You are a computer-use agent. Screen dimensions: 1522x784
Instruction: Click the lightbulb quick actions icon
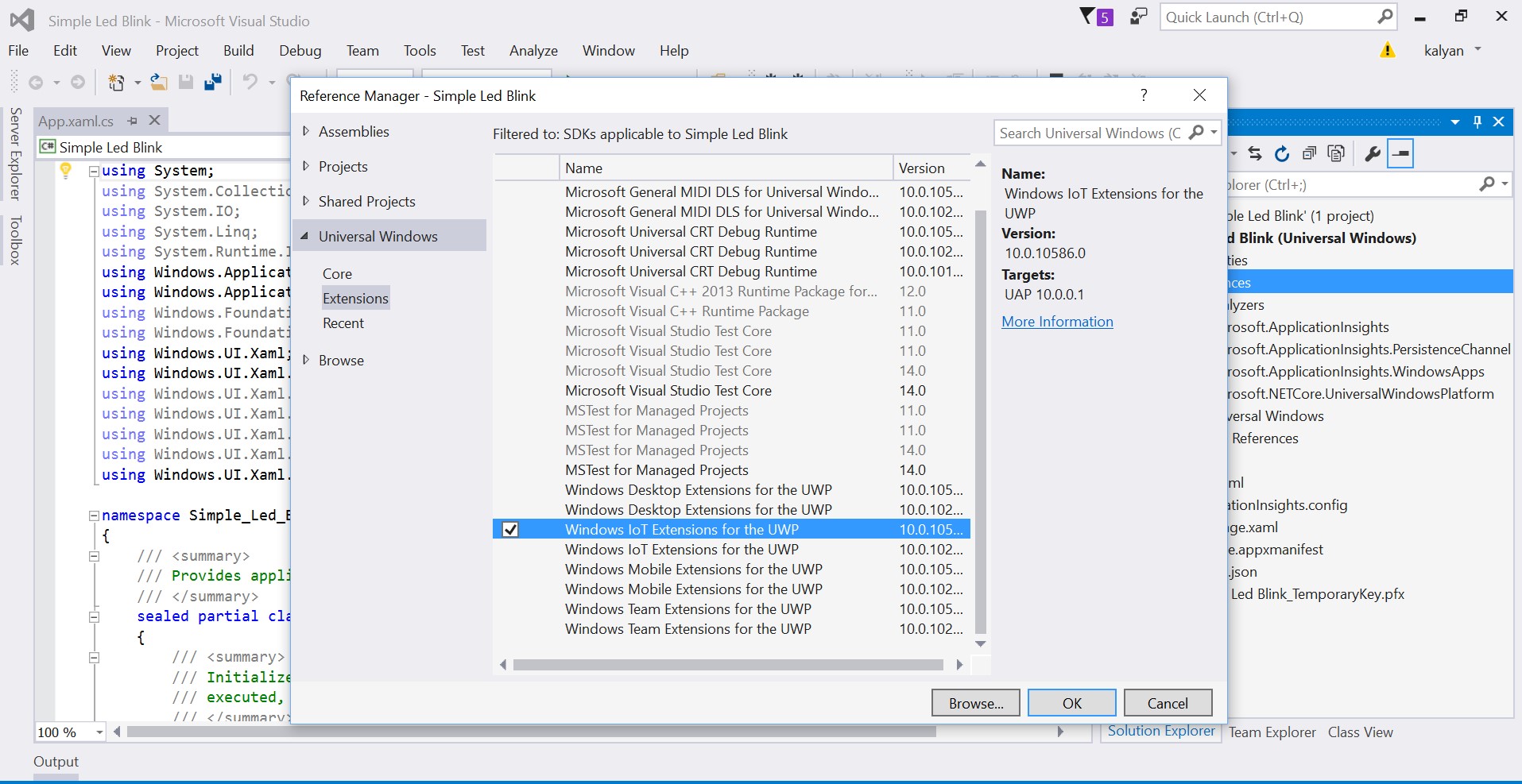click(66, 170)
